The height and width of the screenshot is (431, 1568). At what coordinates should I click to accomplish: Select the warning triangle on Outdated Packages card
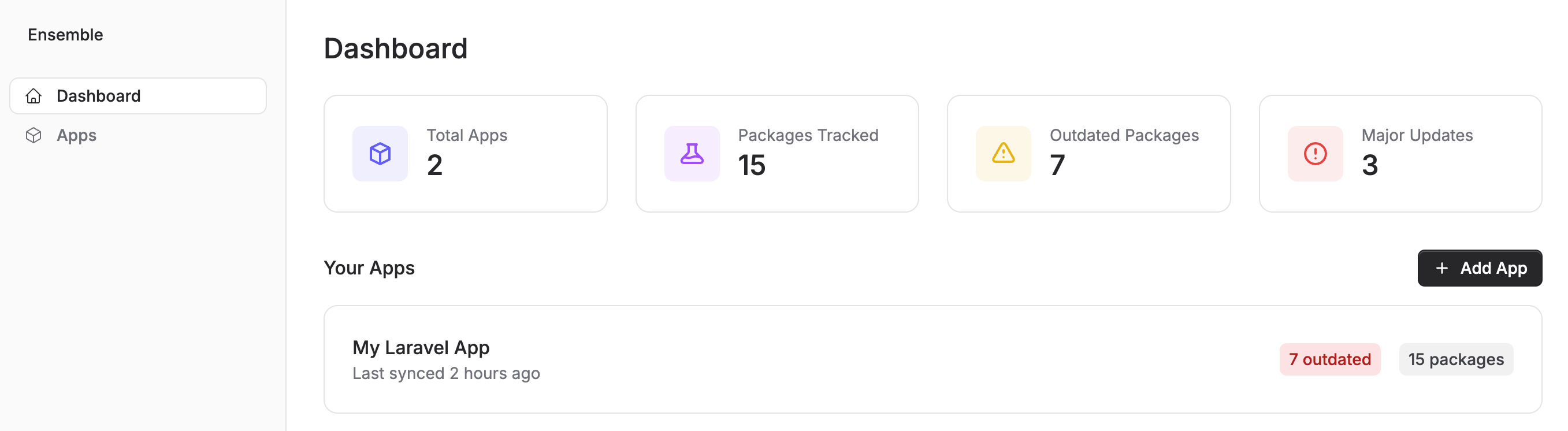(x=1002, y=154)
